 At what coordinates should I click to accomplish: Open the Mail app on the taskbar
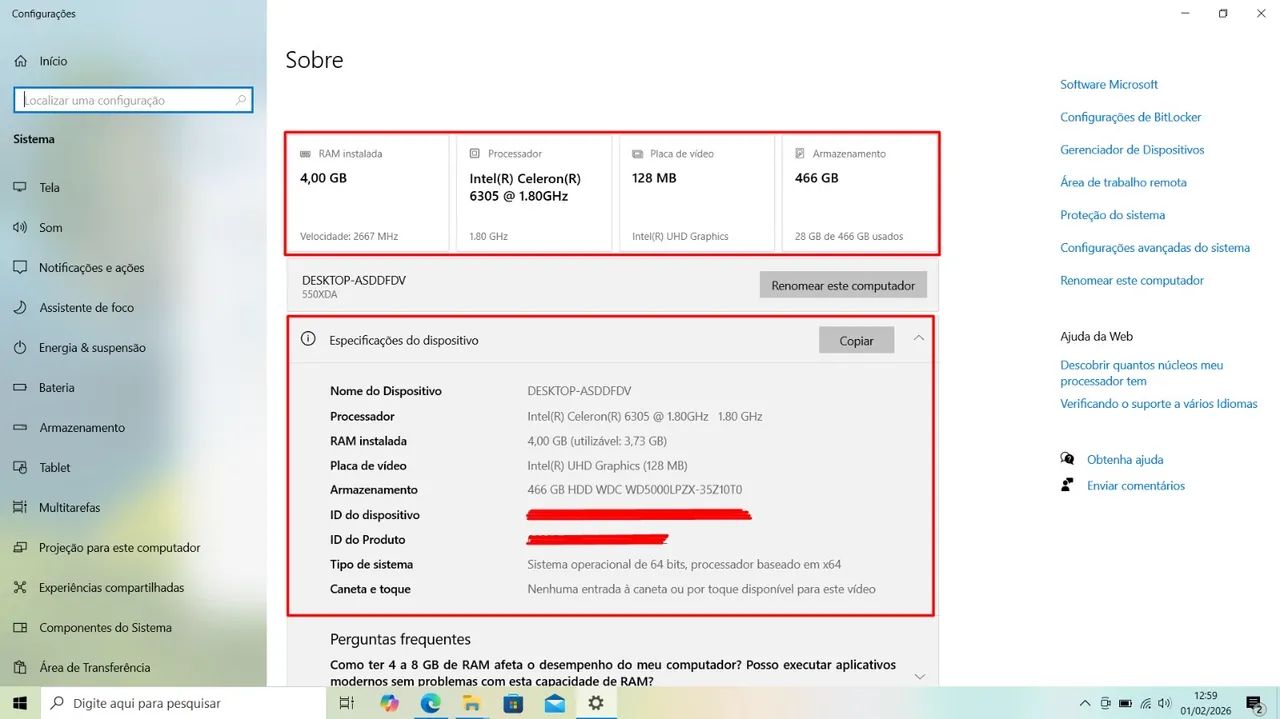click(x=553, y=703)
